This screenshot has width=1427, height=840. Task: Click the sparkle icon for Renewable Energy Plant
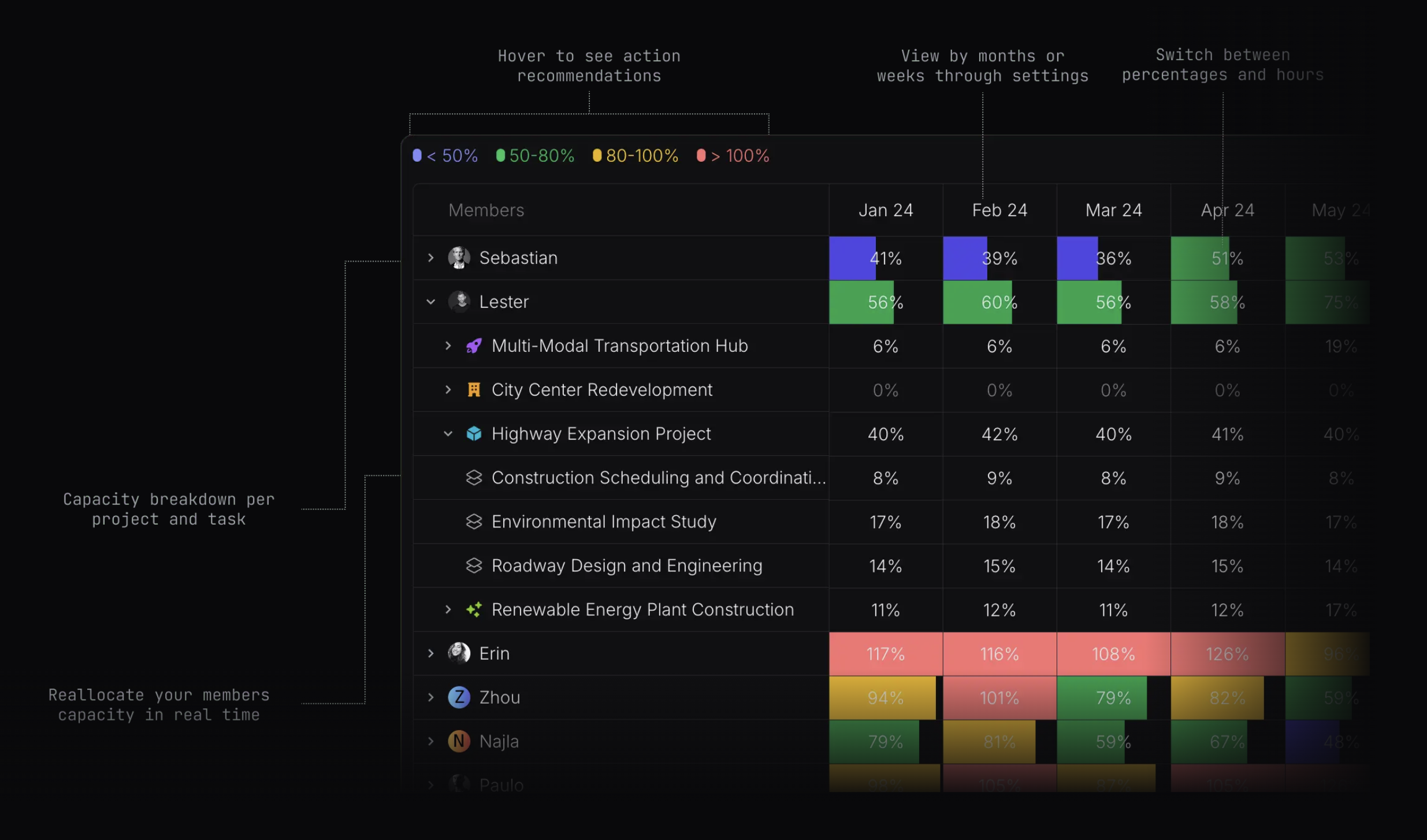[474, 609]
